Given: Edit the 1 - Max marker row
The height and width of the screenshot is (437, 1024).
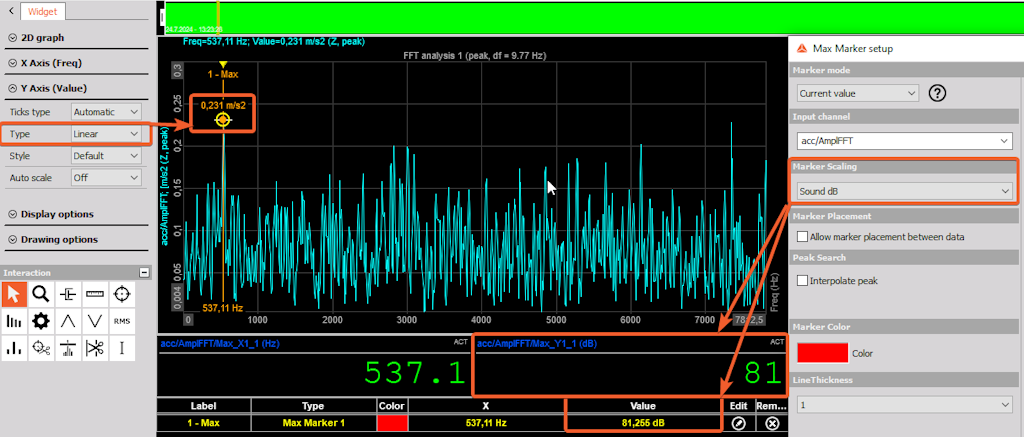Looking at the screenshot, I should tap(738, 423).
